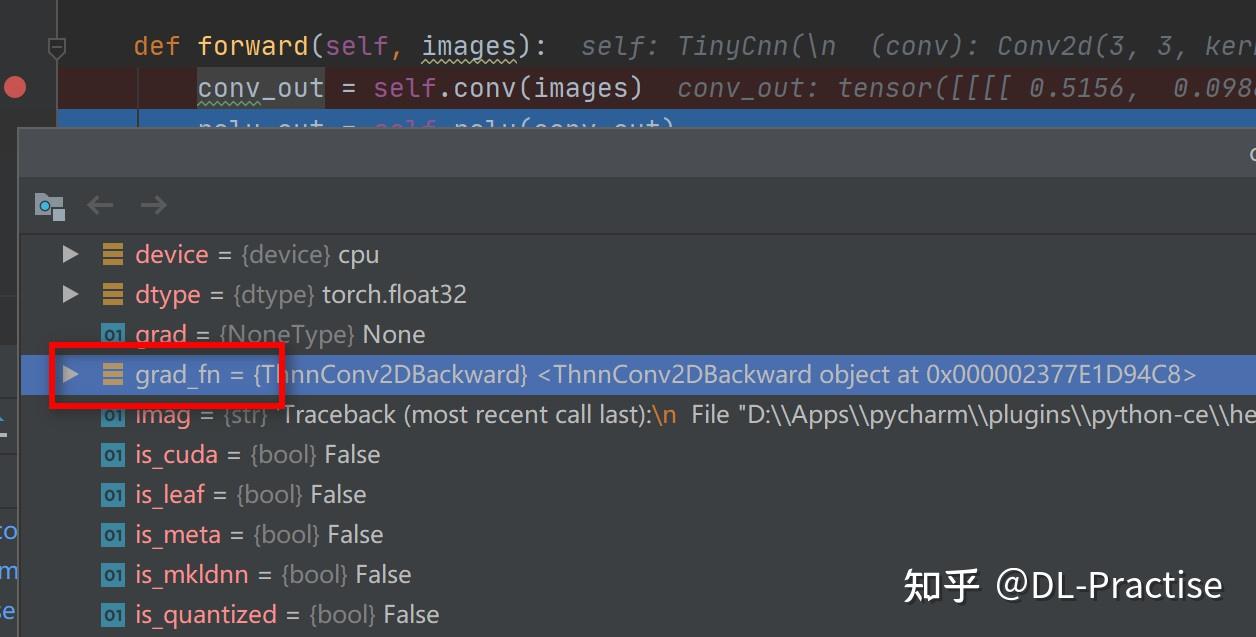Click the object icon beside the dtype variable

[111, 294]
